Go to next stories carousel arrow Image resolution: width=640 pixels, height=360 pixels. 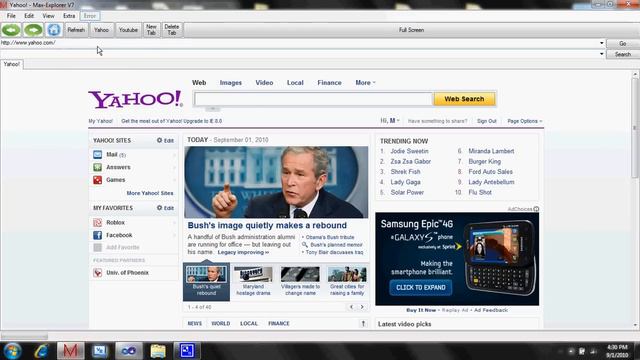click(x=362, y=307)
